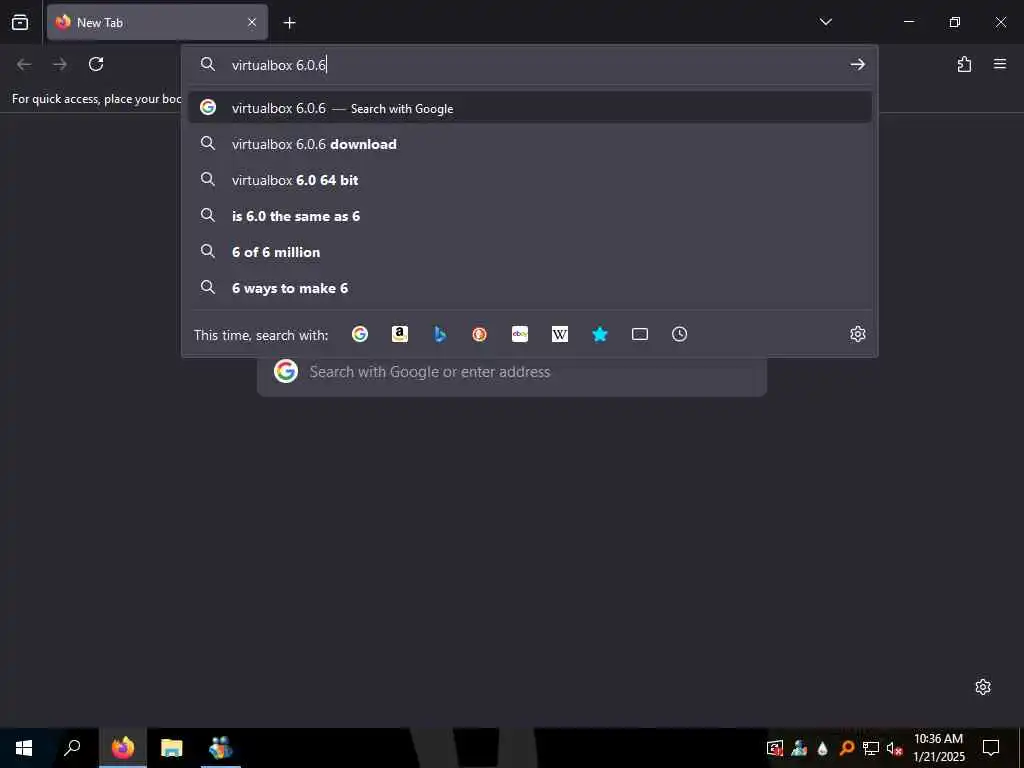Search this time with eBay icon
The image size is (1024, 768).
coord(520,334)
